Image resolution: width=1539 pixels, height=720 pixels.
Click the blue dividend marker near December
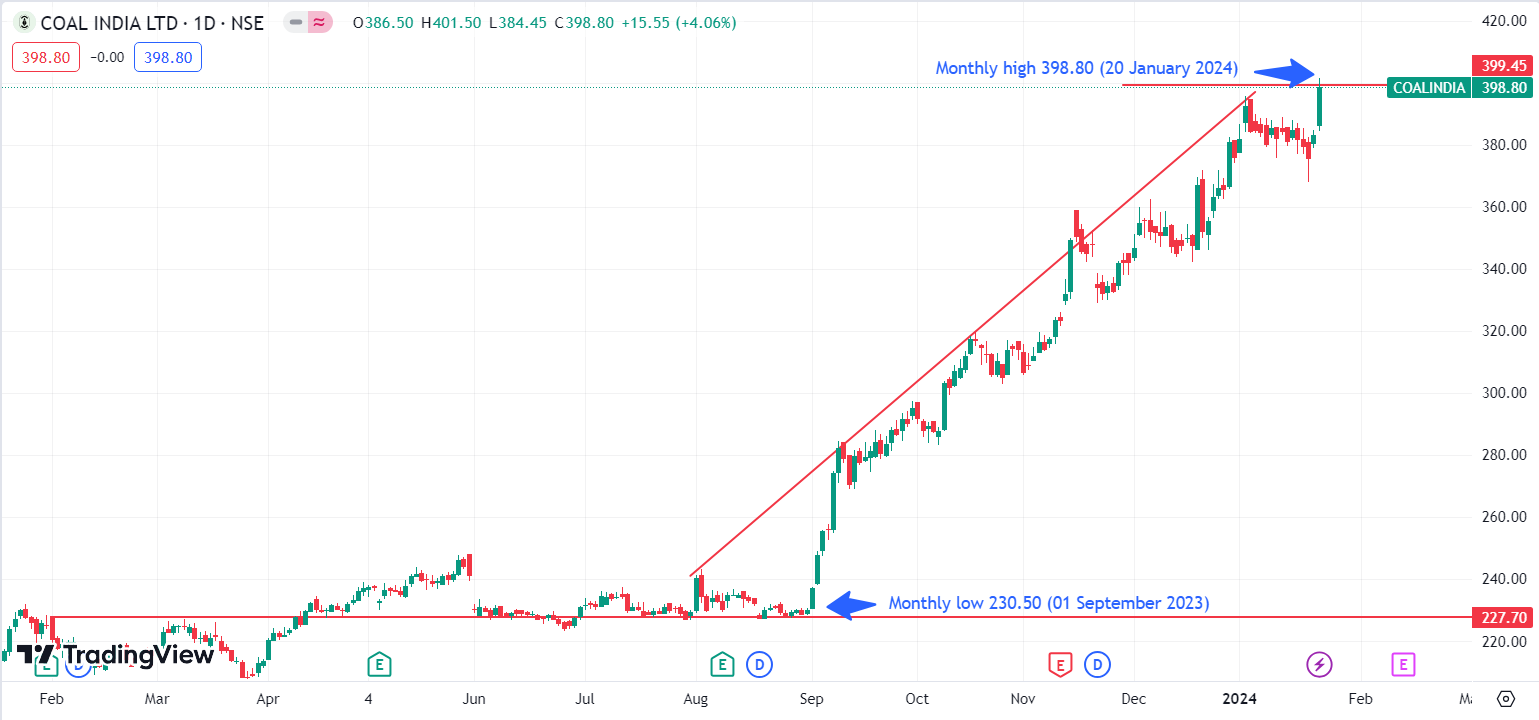click(x=1098, y=663)
